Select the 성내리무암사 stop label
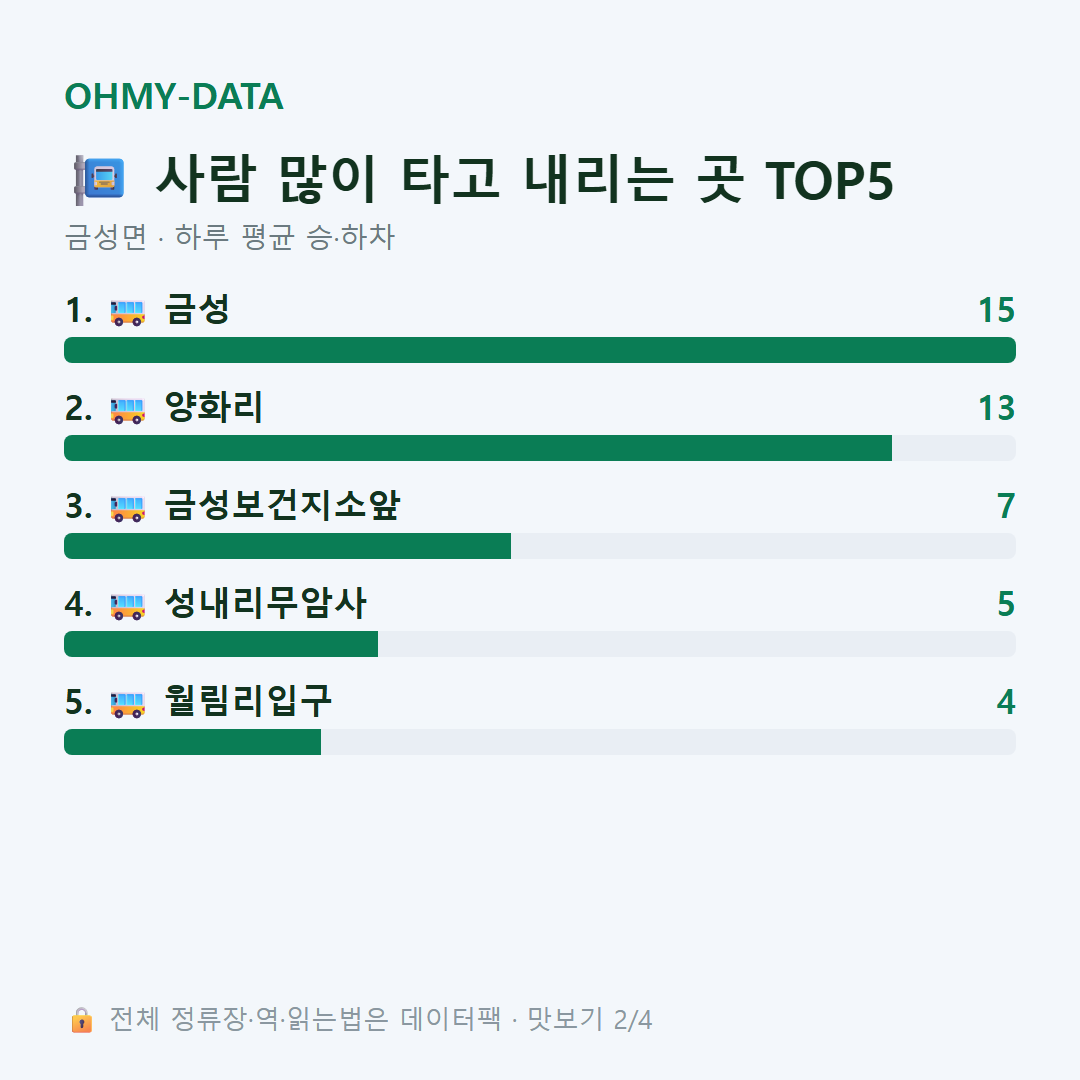1080x1080 pixels. point(265,603)
